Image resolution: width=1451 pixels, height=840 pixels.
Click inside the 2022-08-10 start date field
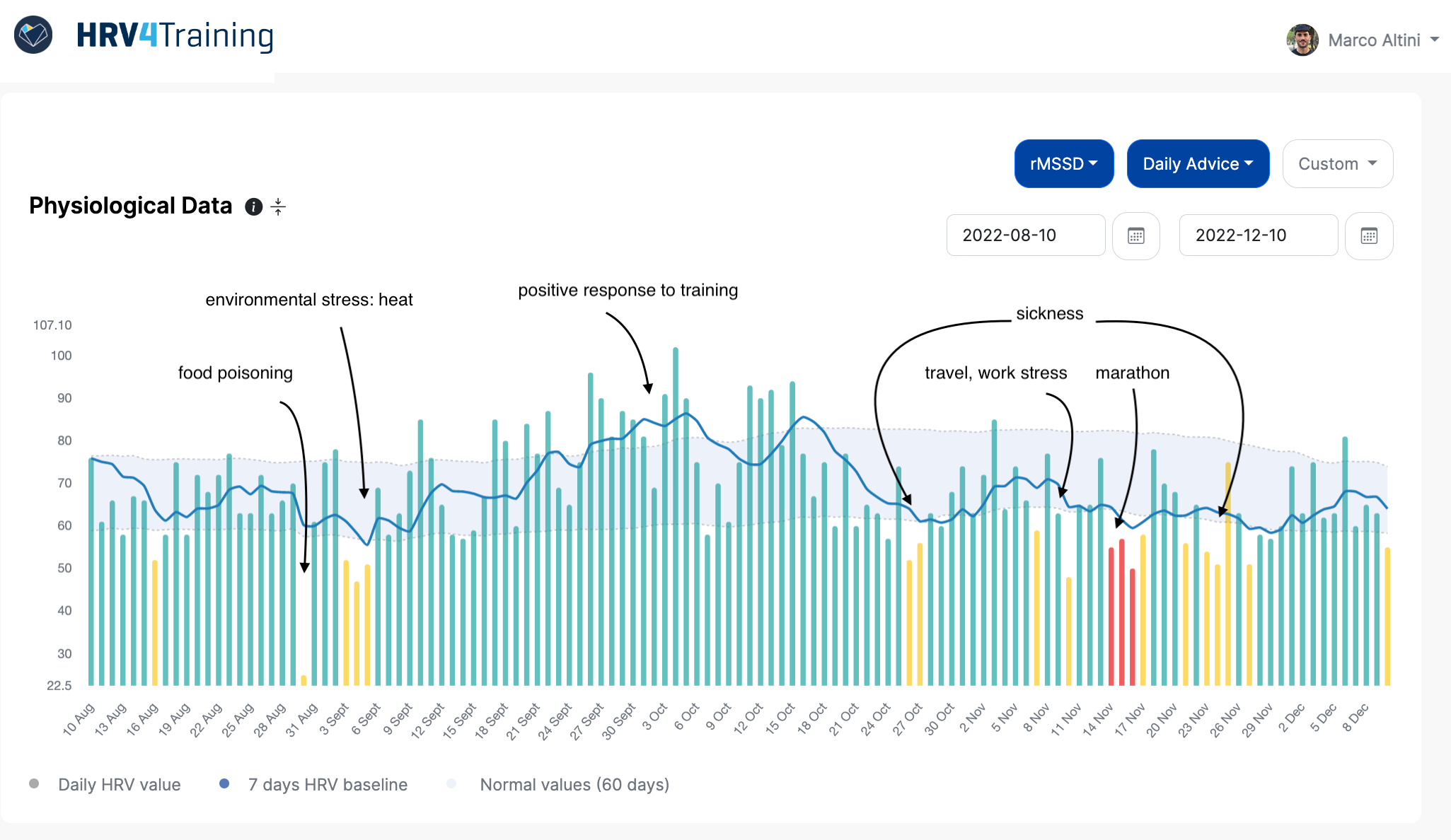(x=1025, y=235)
